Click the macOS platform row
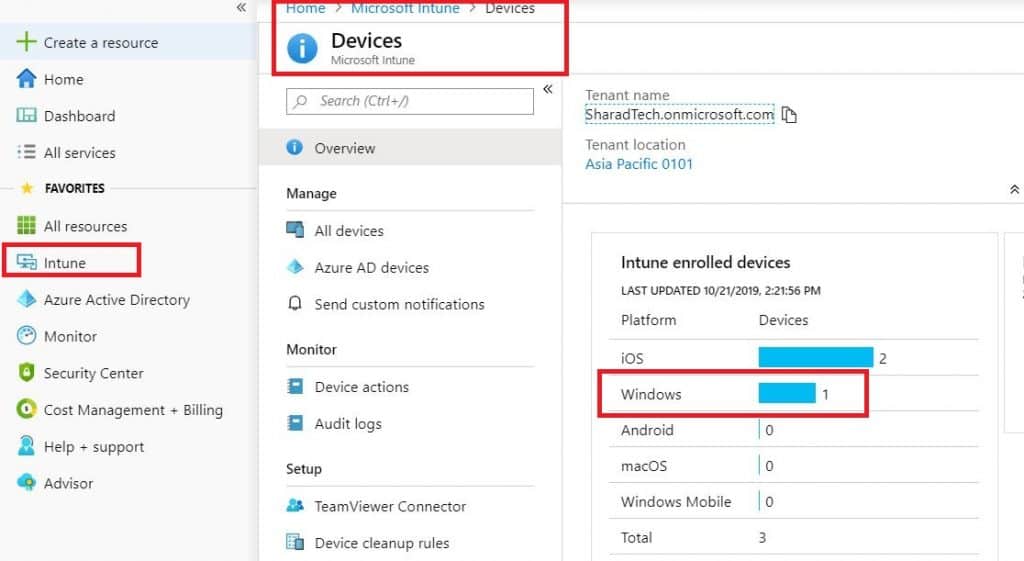Viewport: 1024px width, 561px height. 793,466
